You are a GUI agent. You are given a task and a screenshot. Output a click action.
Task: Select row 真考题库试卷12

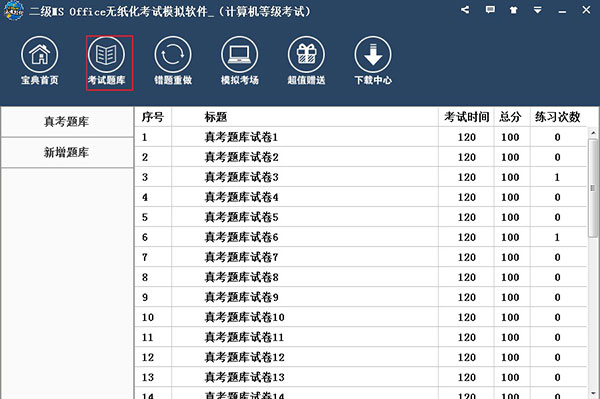(361, 357)
